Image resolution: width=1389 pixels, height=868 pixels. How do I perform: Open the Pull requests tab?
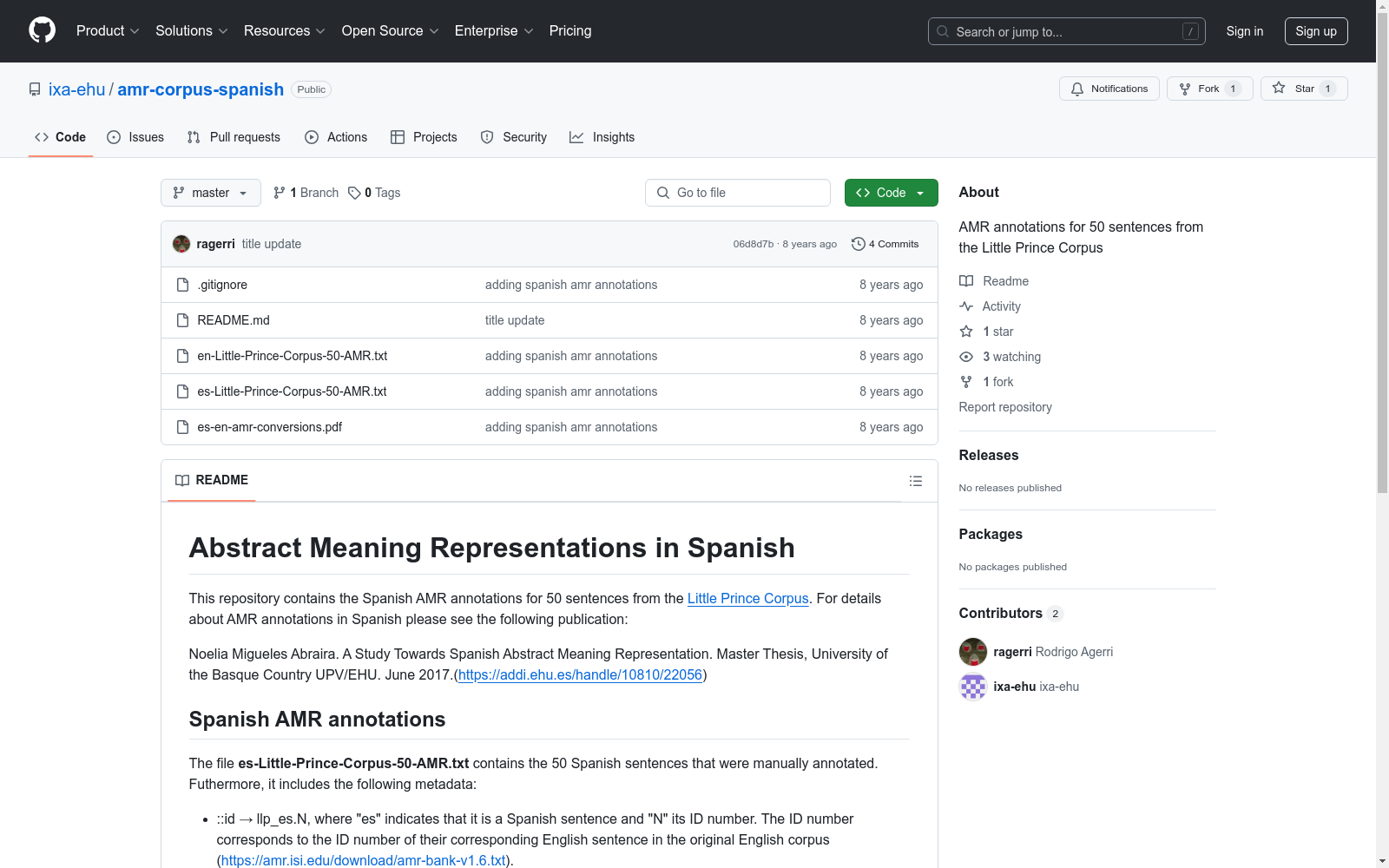[x=234, y=137]
